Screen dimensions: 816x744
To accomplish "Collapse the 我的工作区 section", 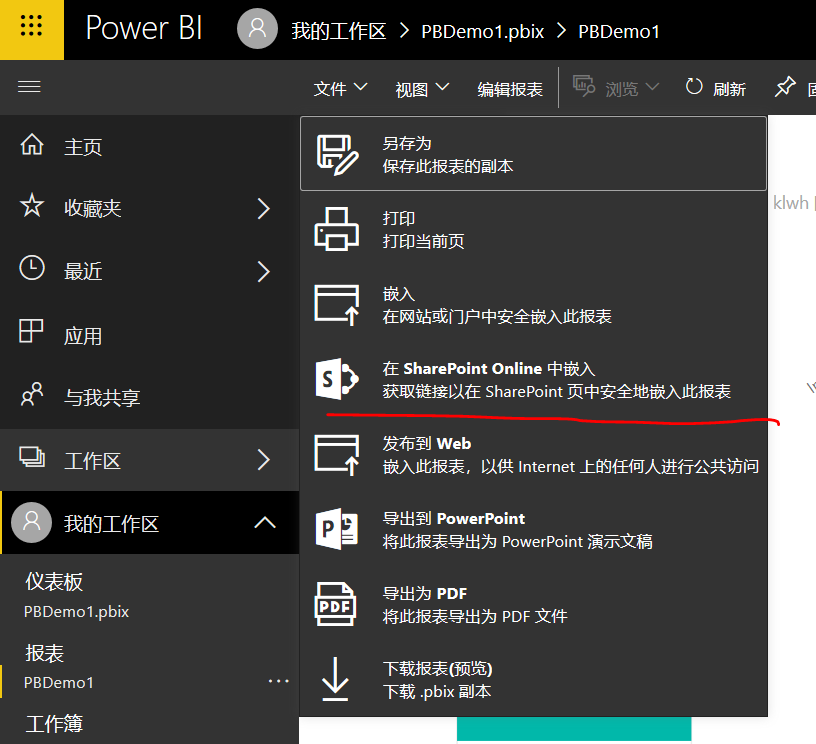I will pyautogui.click(x=266, y=521).
